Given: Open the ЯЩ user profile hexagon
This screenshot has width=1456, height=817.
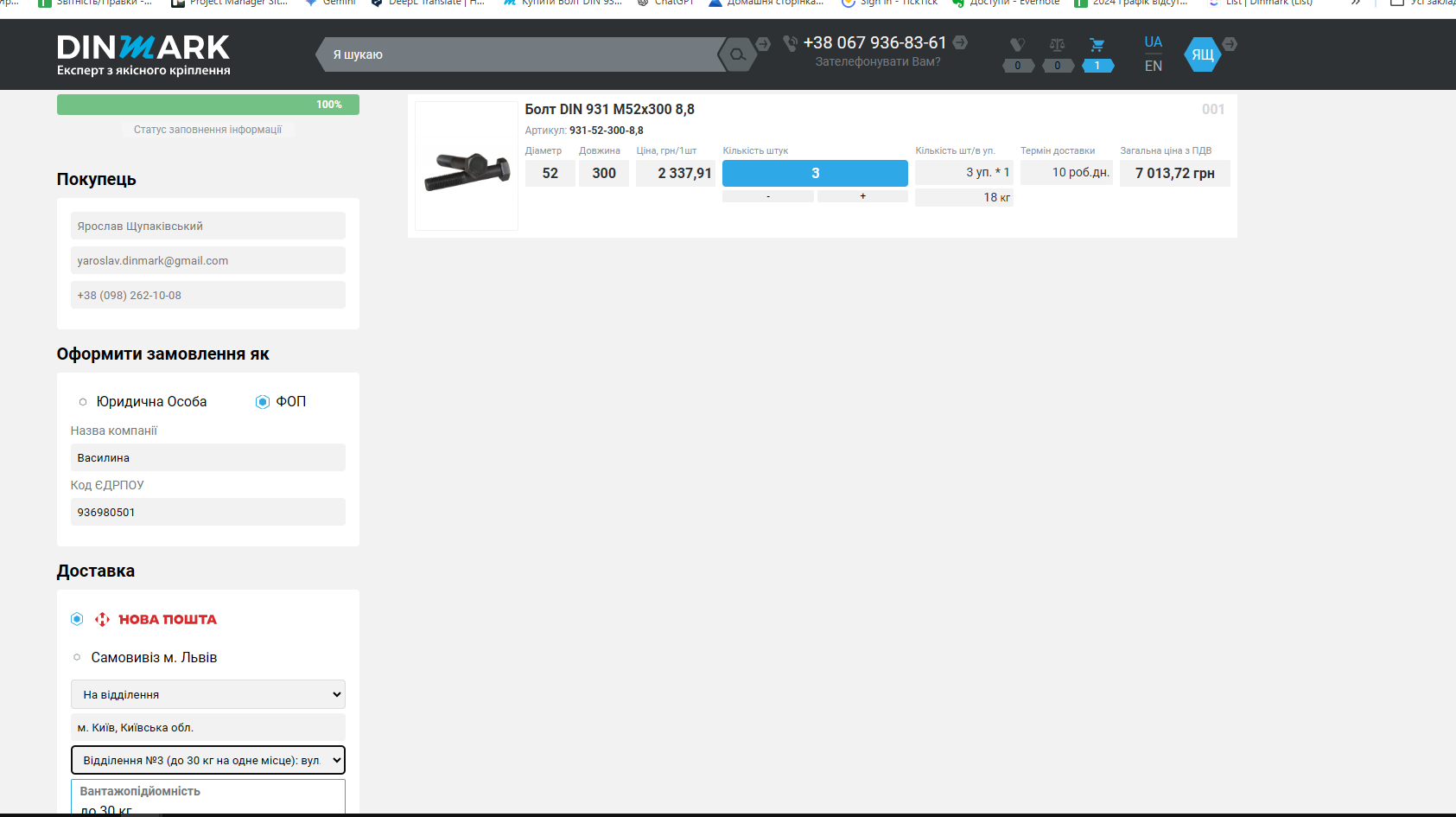Looking at the screenshot, I should (1202, 54).
